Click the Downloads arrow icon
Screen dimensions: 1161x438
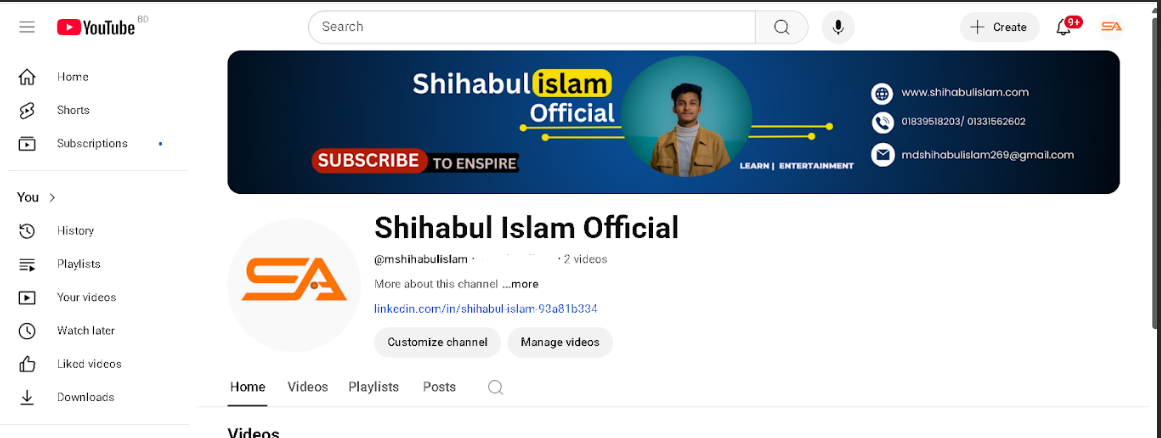(x=27, y=397)
